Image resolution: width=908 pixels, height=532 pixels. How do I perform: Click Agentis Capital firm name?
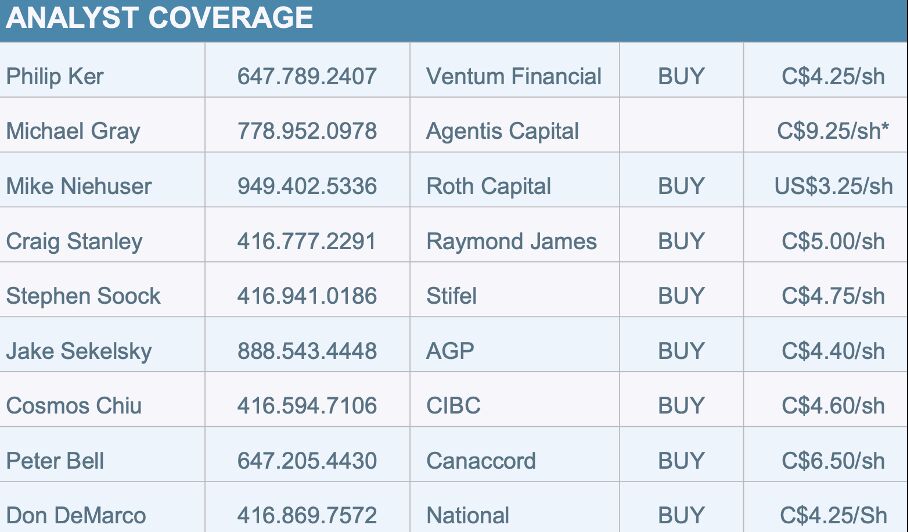[x=502, y=131]
